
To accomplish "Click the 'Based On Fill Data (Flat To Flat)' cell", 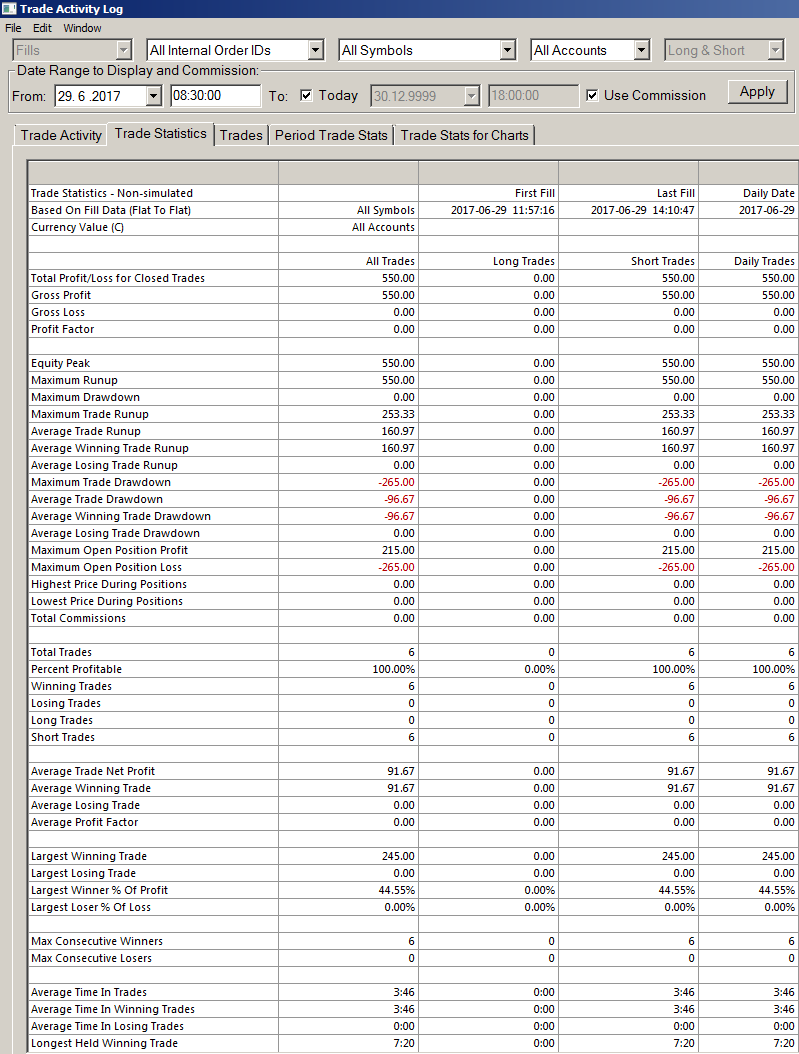I will tap(111, 210).
